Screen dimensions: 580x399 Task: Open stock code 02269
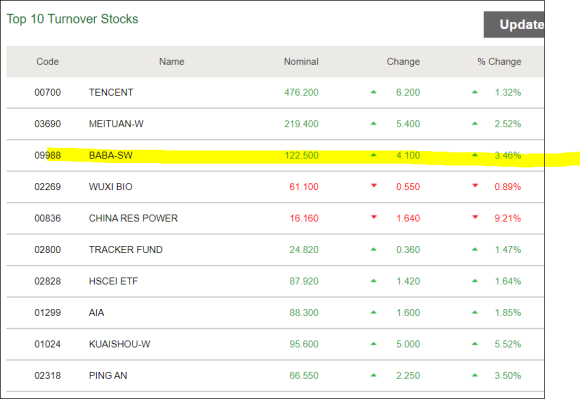(47, 187)
